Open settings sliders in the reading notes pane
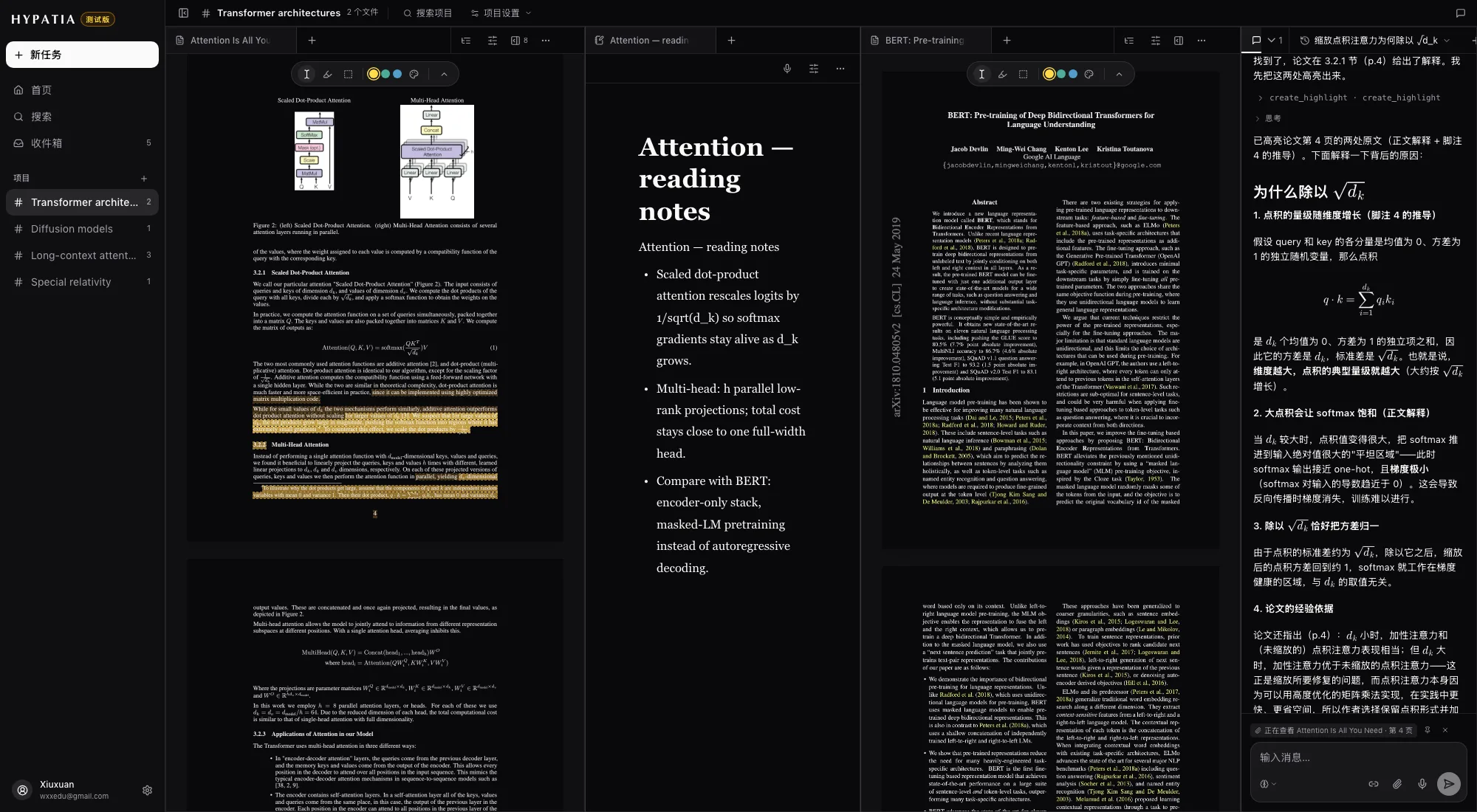Viewport: 1477px width, 812px height. [814, 69]
